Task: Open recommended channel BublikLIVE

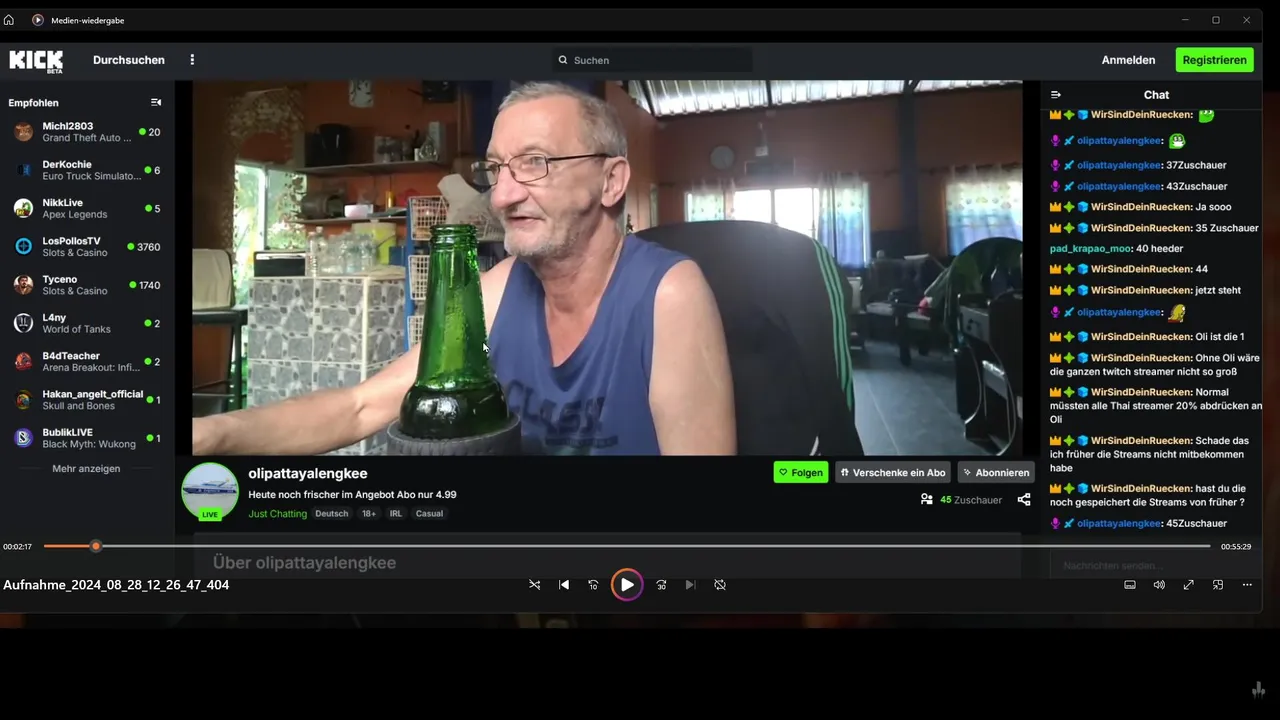Action: pos(87,438)
